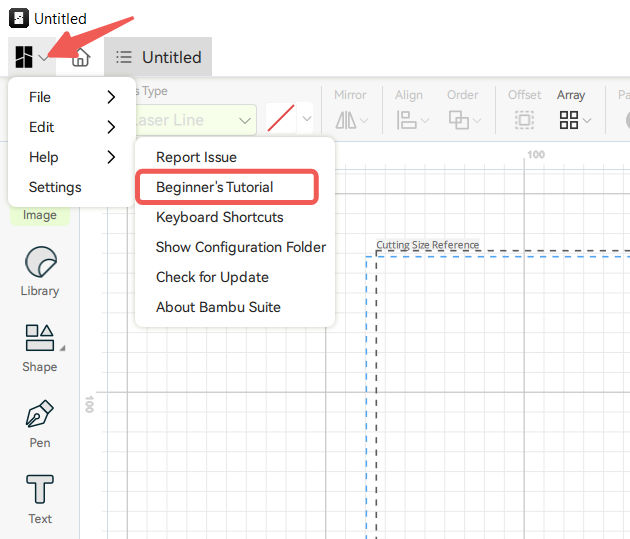Click the Order tool icon
The height and width of the screenshot is (539, 630).
(x=459, y=120)
